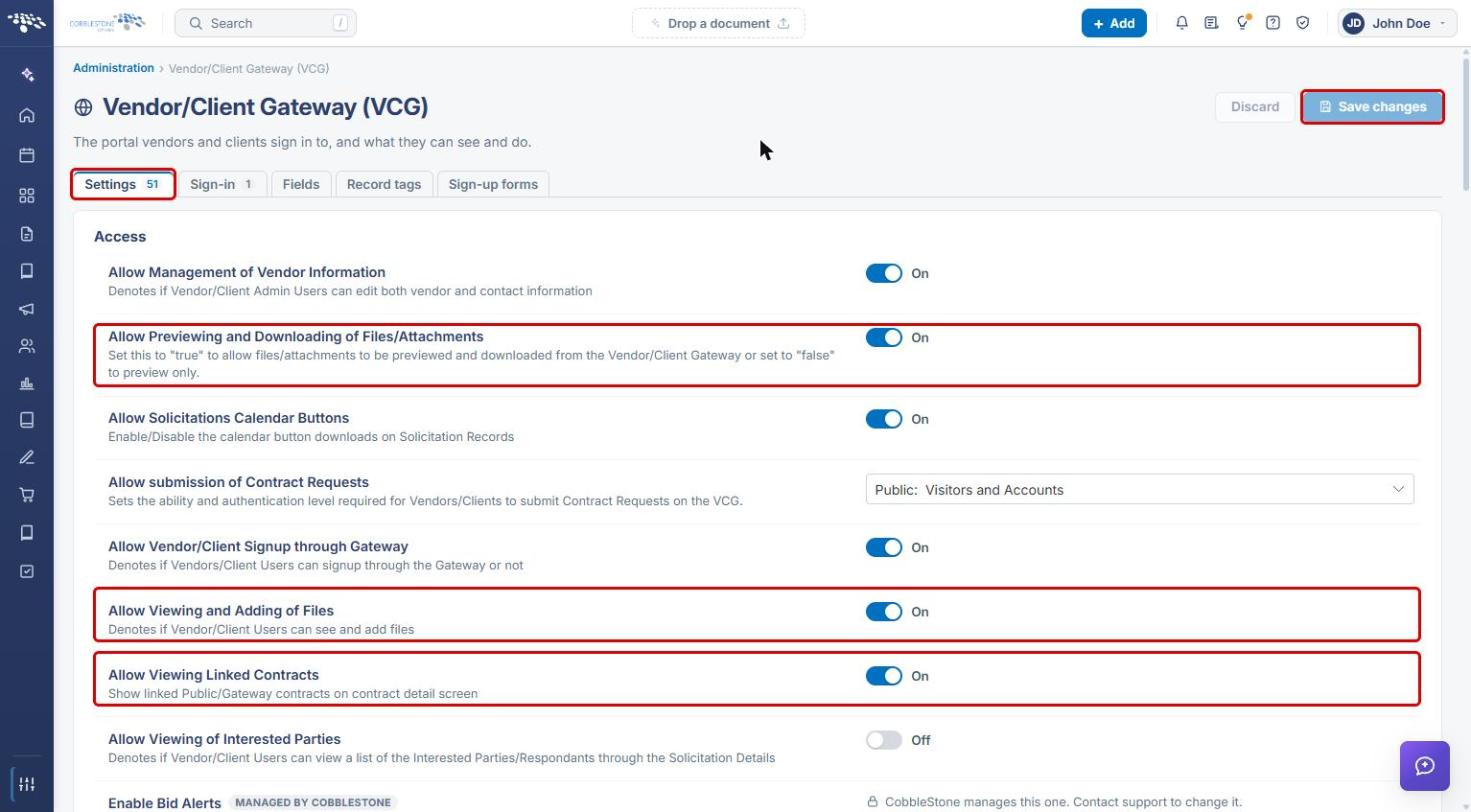Go to Home via sidebar house icon

pos(27,115)
